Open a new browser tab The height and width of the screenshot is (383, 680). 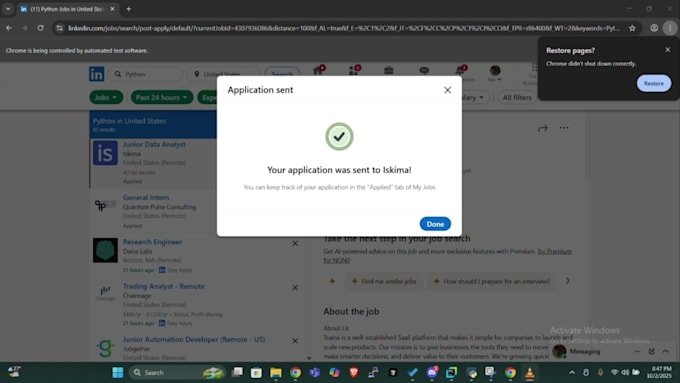(x=128, y=9)
